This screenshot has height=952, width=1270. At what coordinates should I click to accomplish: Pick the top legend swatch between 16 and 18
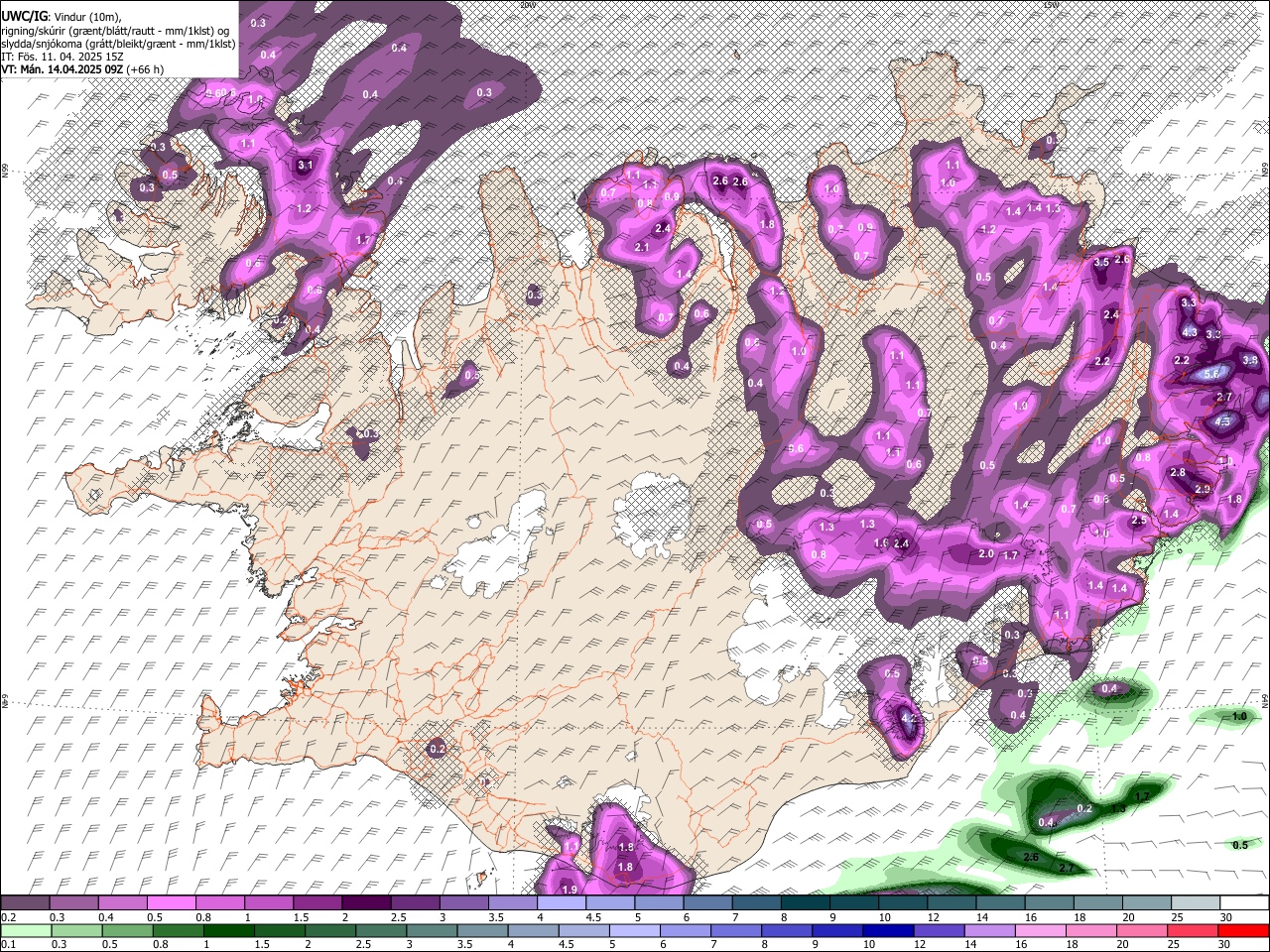click(x=1050, y=902)
